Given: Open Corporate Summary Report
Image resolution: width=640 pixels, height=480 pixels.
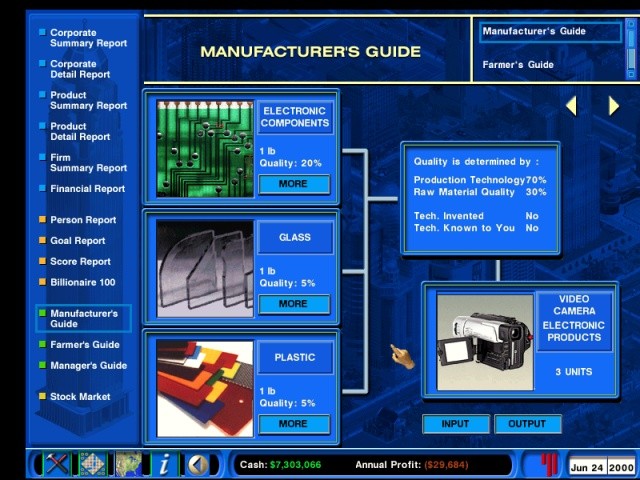Looking at the screenshot, I should [x=88, y=38].
